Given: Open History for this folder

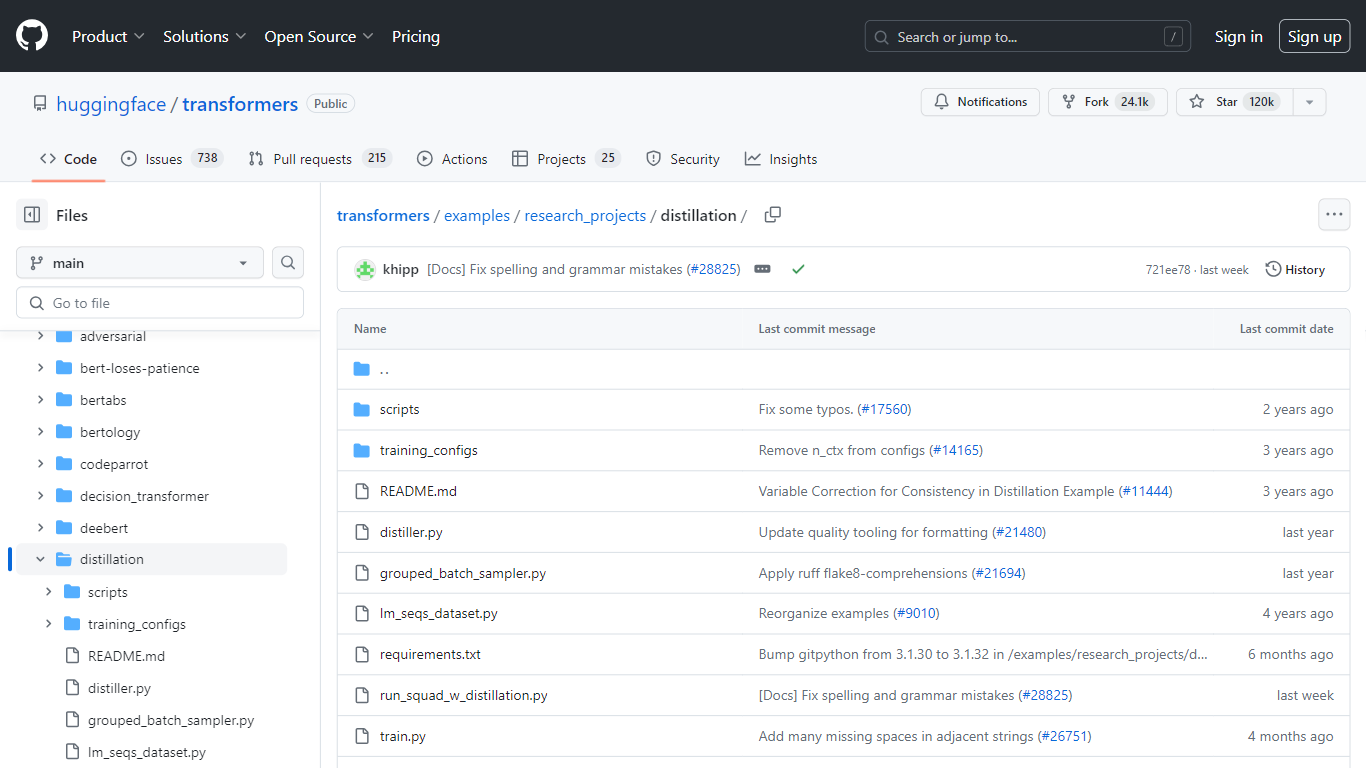Looking at the screenshot, I should click(x=1295, y=269).
